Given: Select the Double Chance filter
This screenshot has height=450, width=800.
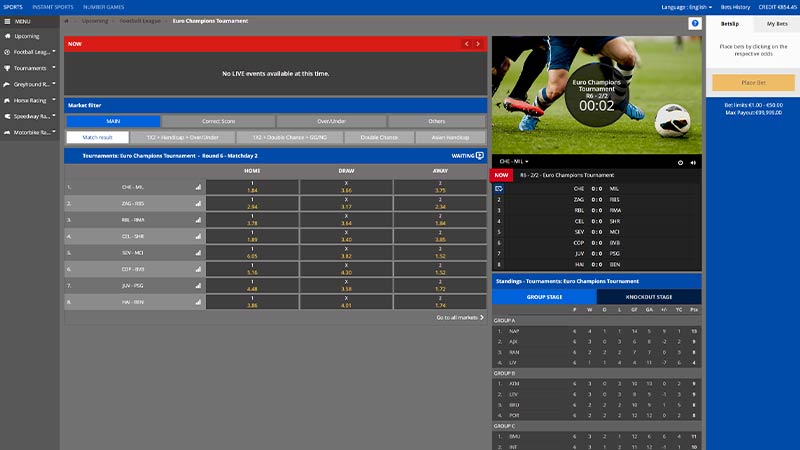Looking at the screenshot, I should coord(379,137).
